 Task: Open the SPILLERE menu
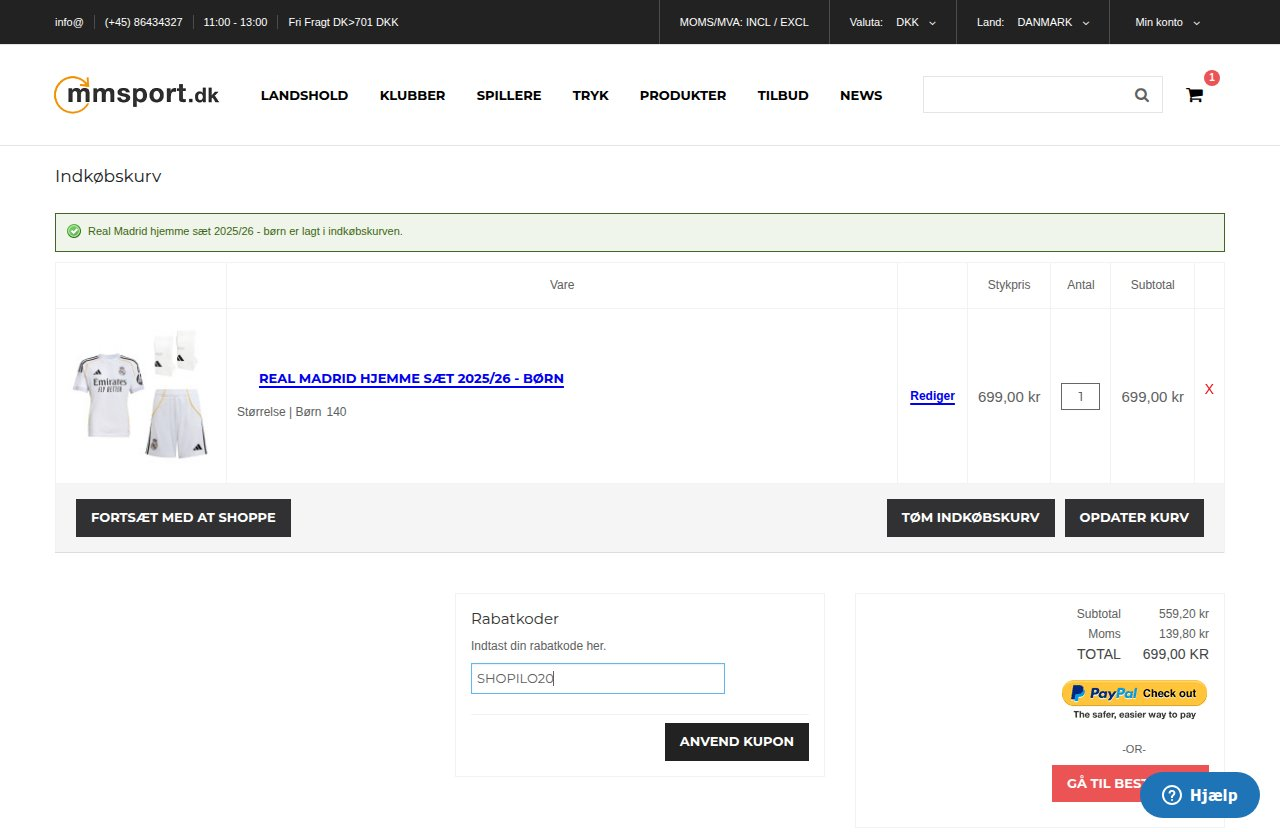pos(509,96)
